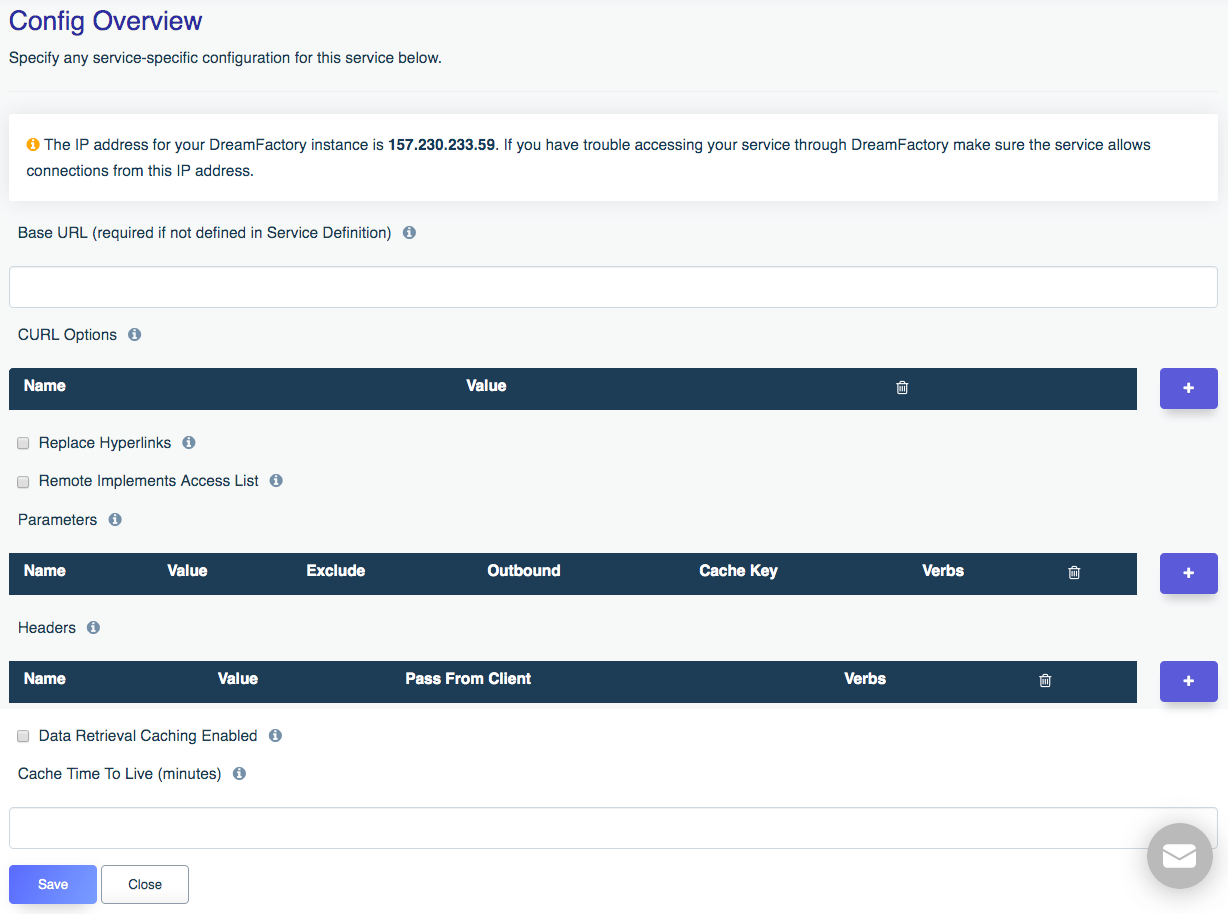Add a new Headers row with plus button
Image resolution: width=1228 pixels, height=914 pixels.
[x=1188, y=681]
